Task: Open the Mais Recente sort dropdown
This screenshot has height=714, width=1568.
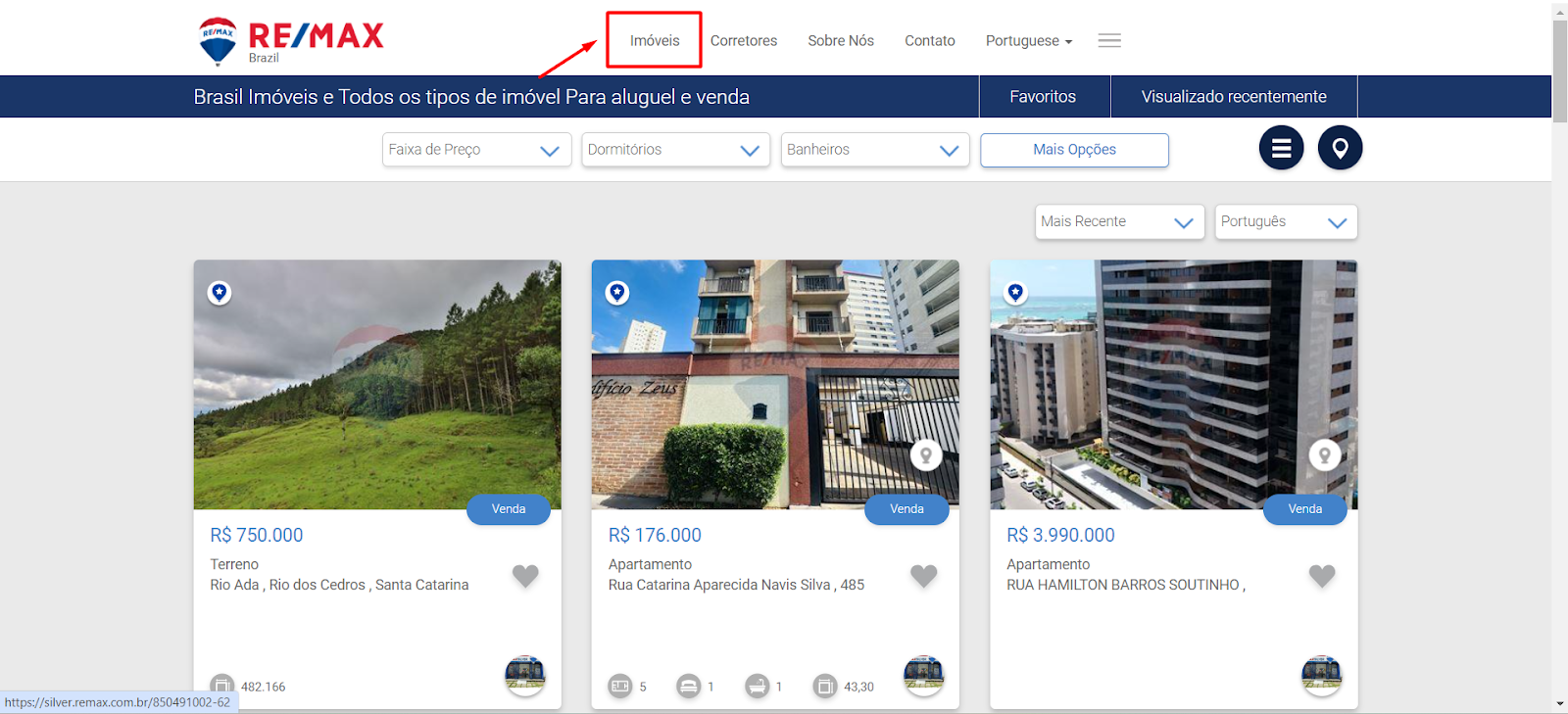Action: [1119, 221]
